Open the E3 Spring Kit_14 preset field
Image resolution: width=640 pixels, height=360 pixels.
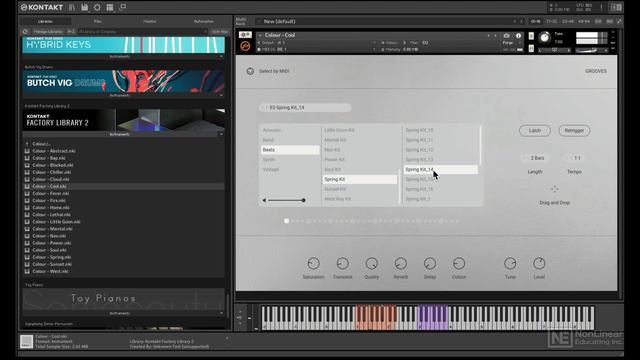(305, 108)
